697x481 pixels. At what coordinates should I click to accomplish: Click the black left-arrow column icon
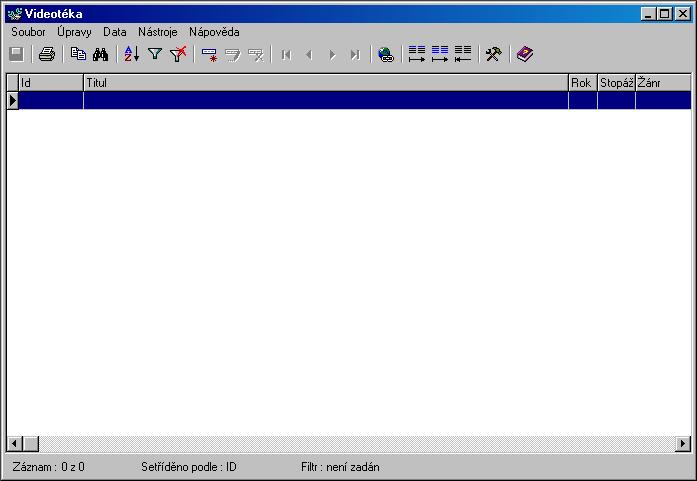coord(463,54)
